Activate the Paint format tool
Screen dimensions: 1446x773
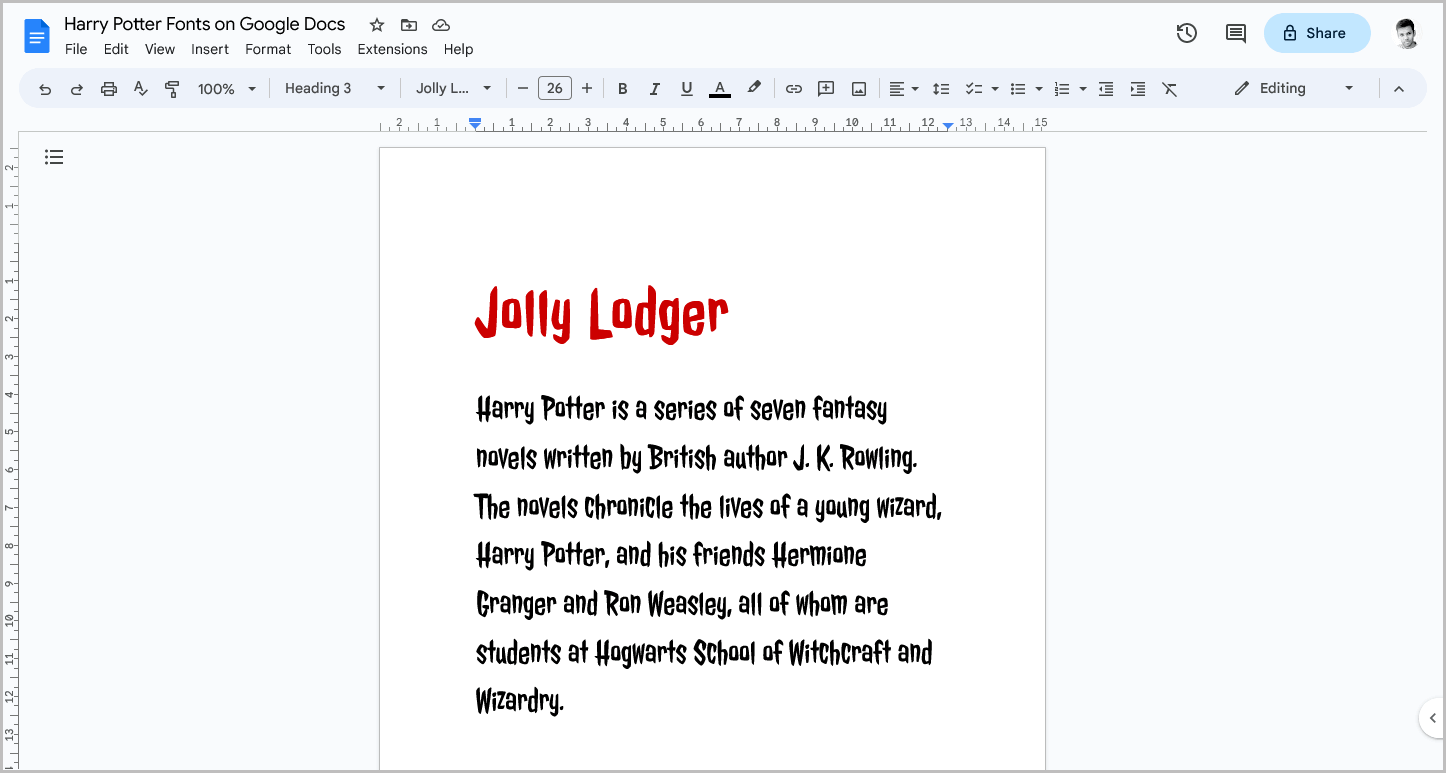pos(172,88)
